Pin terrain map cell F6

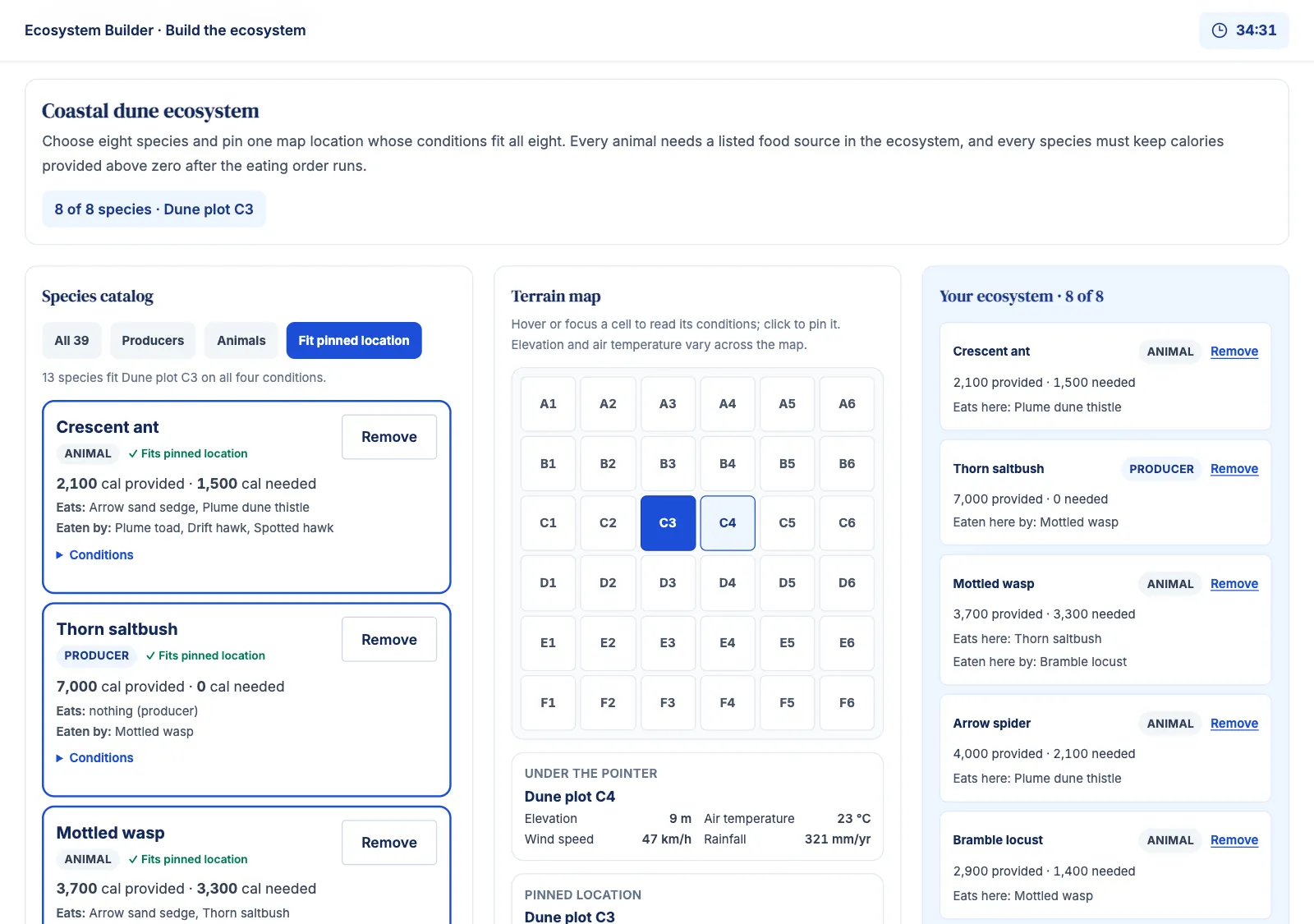tap(847, 703)
